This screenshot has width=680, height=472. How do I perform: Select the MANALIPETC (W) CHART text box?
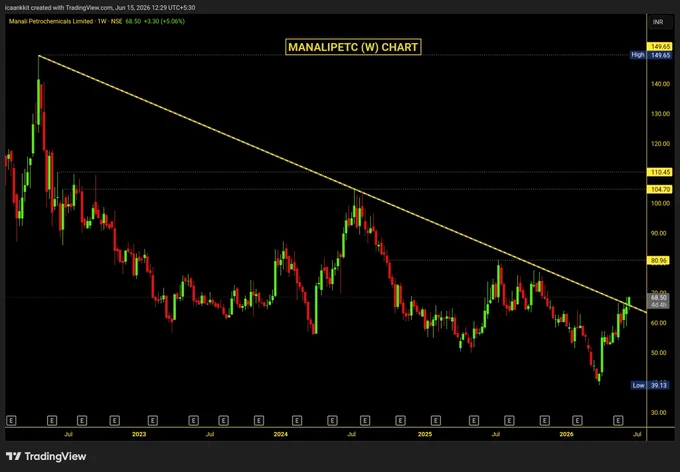353,47
